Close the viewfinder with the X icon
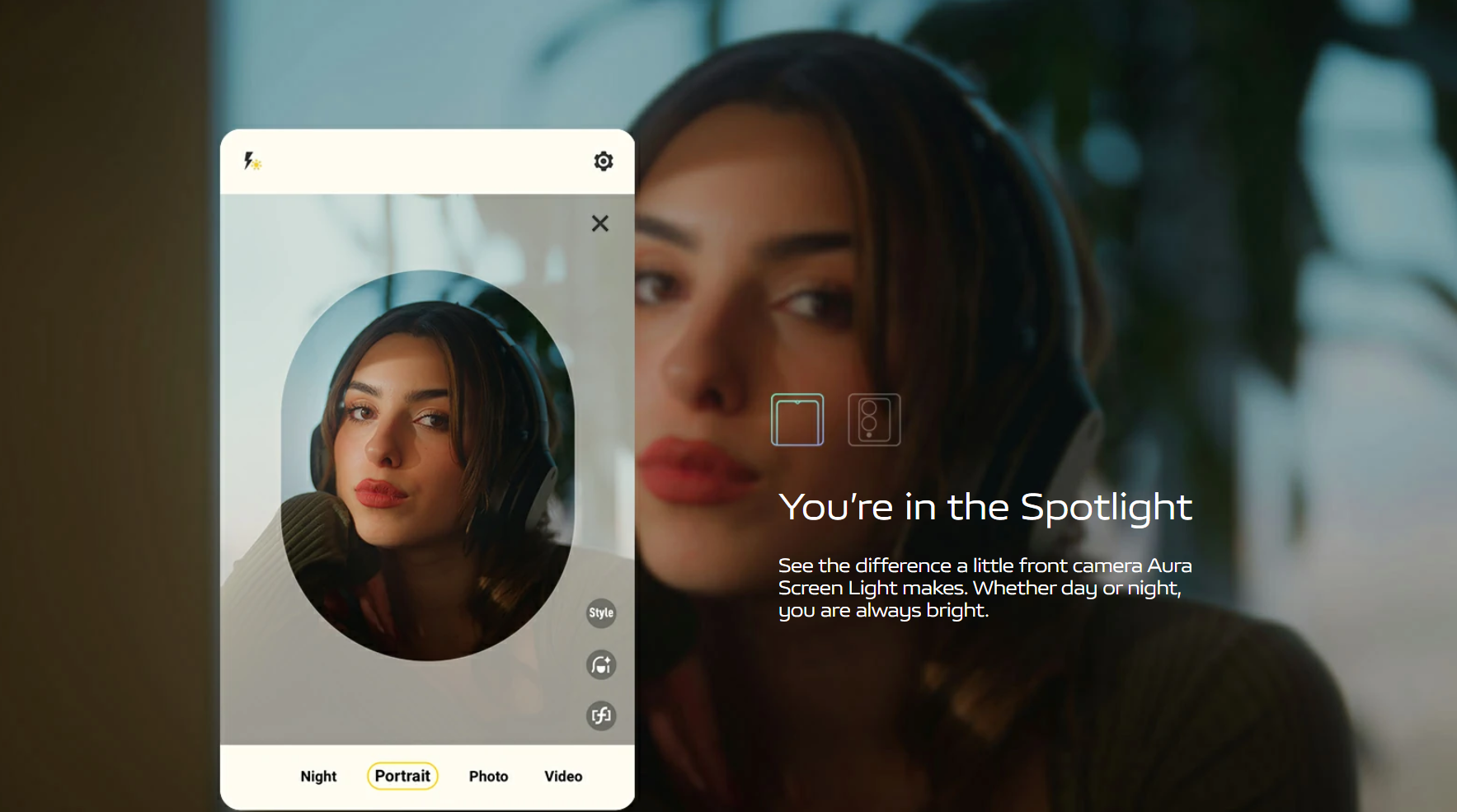The height and width of the screenshot is (812, 1457). click(x=600, y=223)
